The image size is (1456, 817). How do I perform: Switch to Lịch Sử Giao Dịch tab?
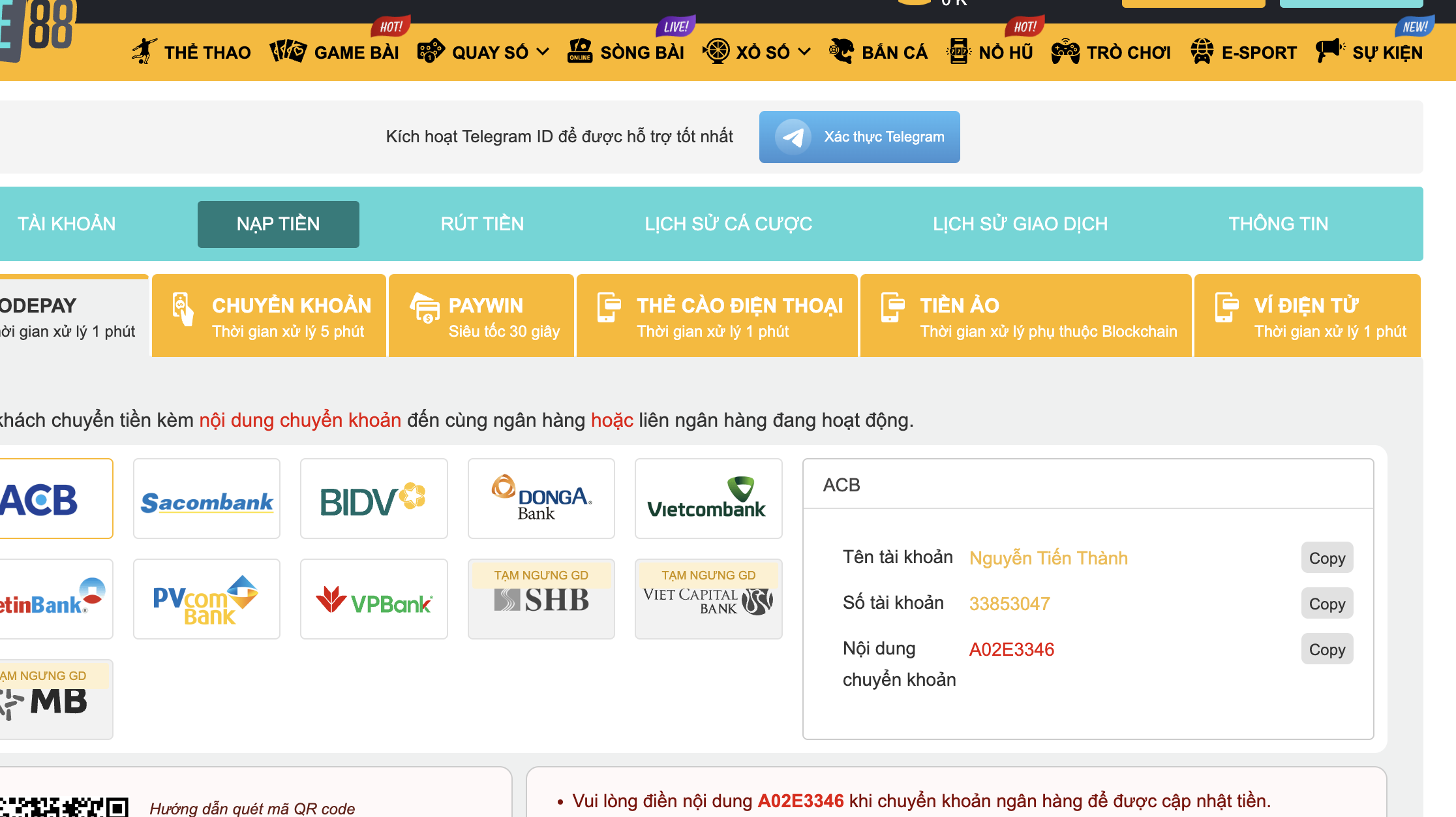[x=1020, y=224]
